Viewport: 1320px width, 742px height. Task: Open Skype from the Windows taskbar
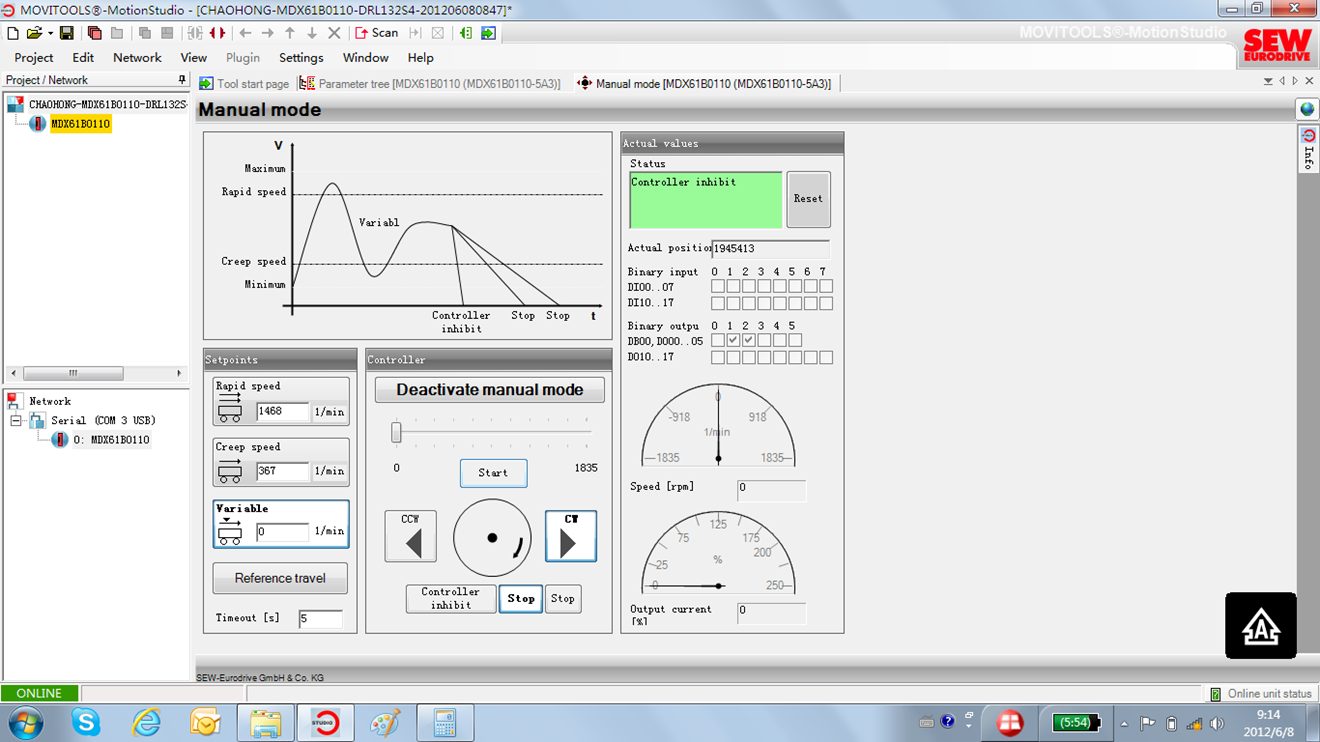tap(86, 722)
